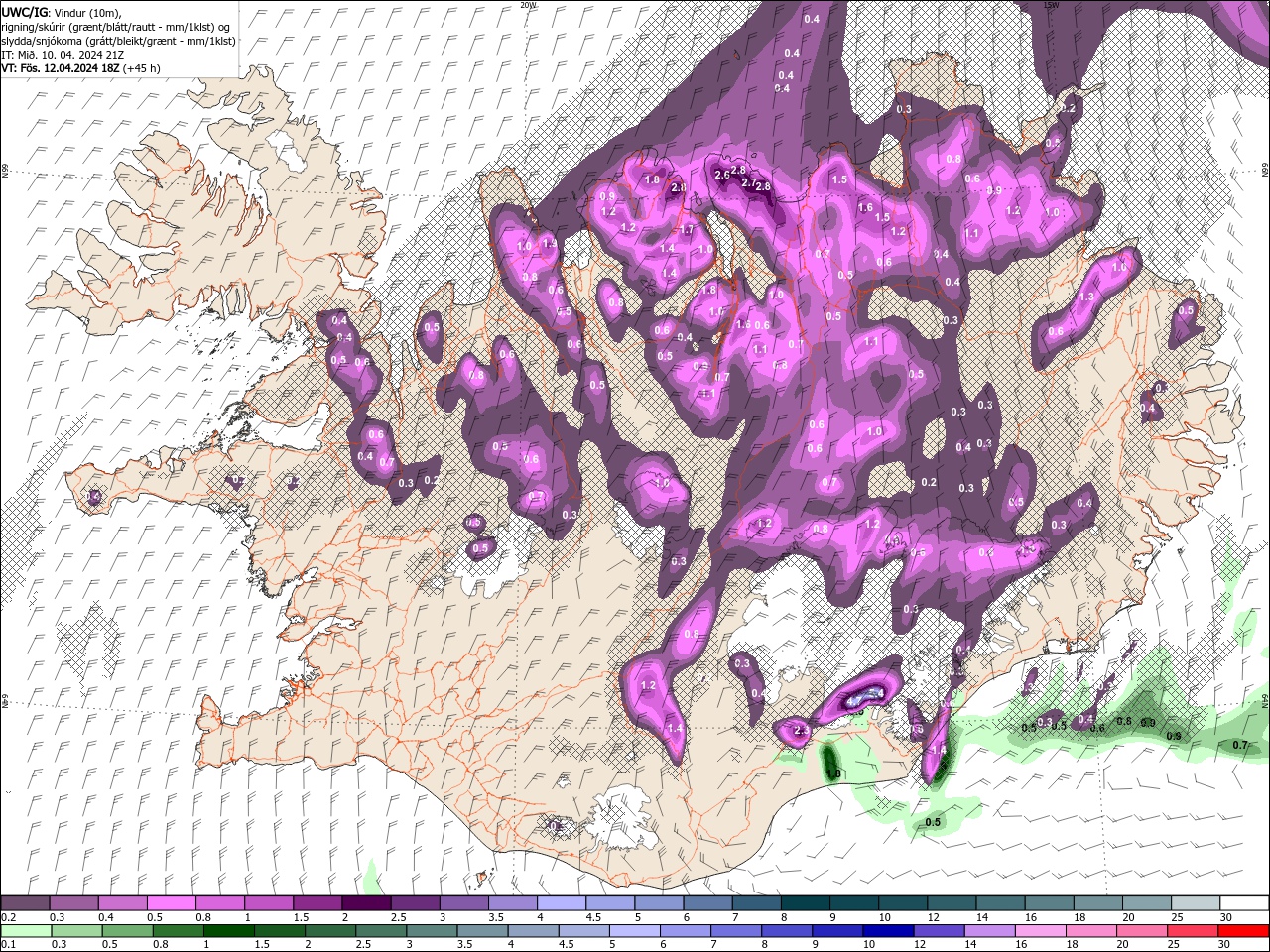Screen dimensions: 1270x952
Task: Click the '20W' longitude label
Action: coord(528,5)
